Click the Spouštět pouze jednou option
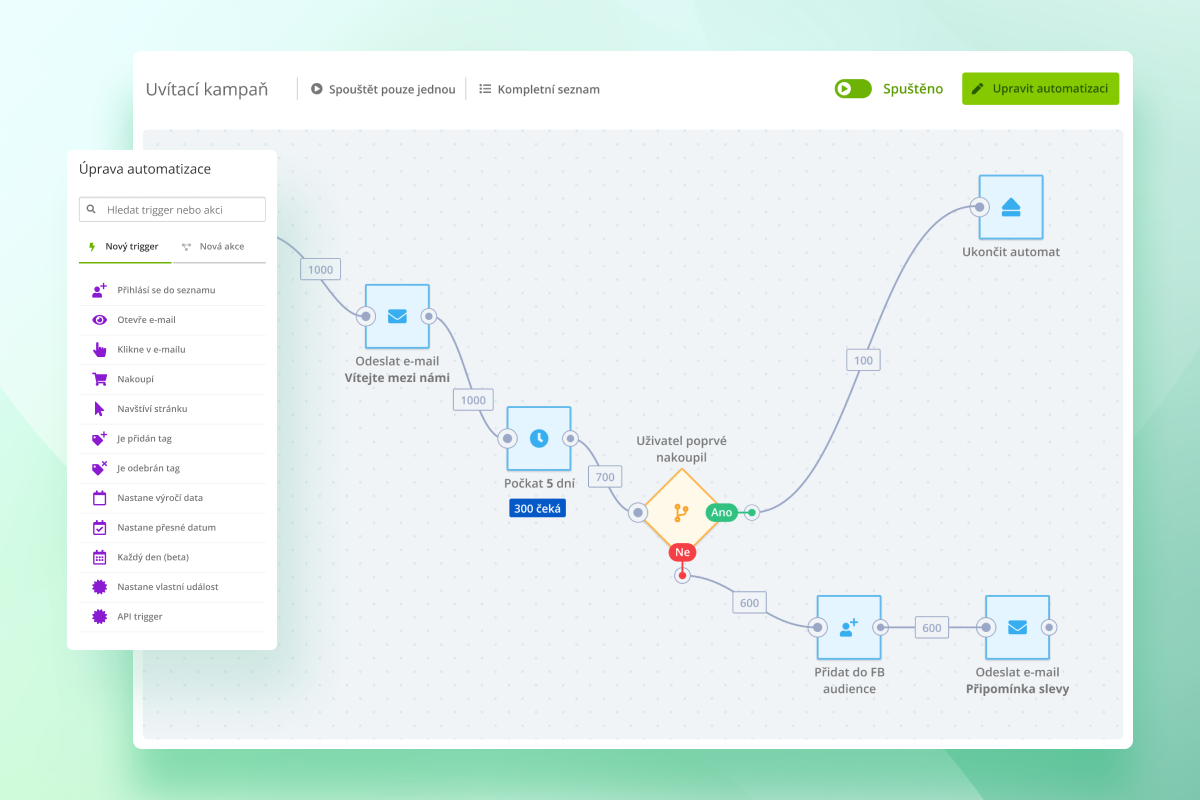 click(383, 89)
